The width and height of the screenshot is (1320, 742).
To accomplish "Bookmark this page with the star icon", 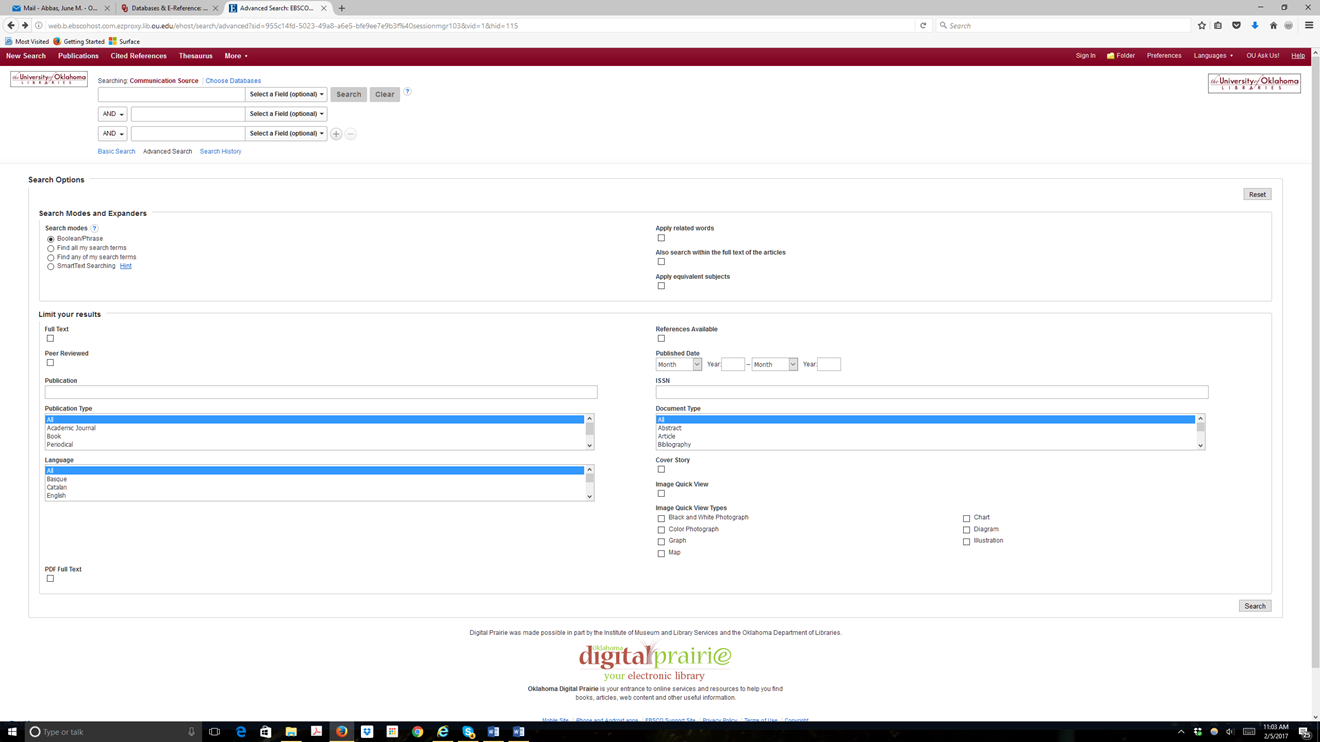I will point(1202,26).
